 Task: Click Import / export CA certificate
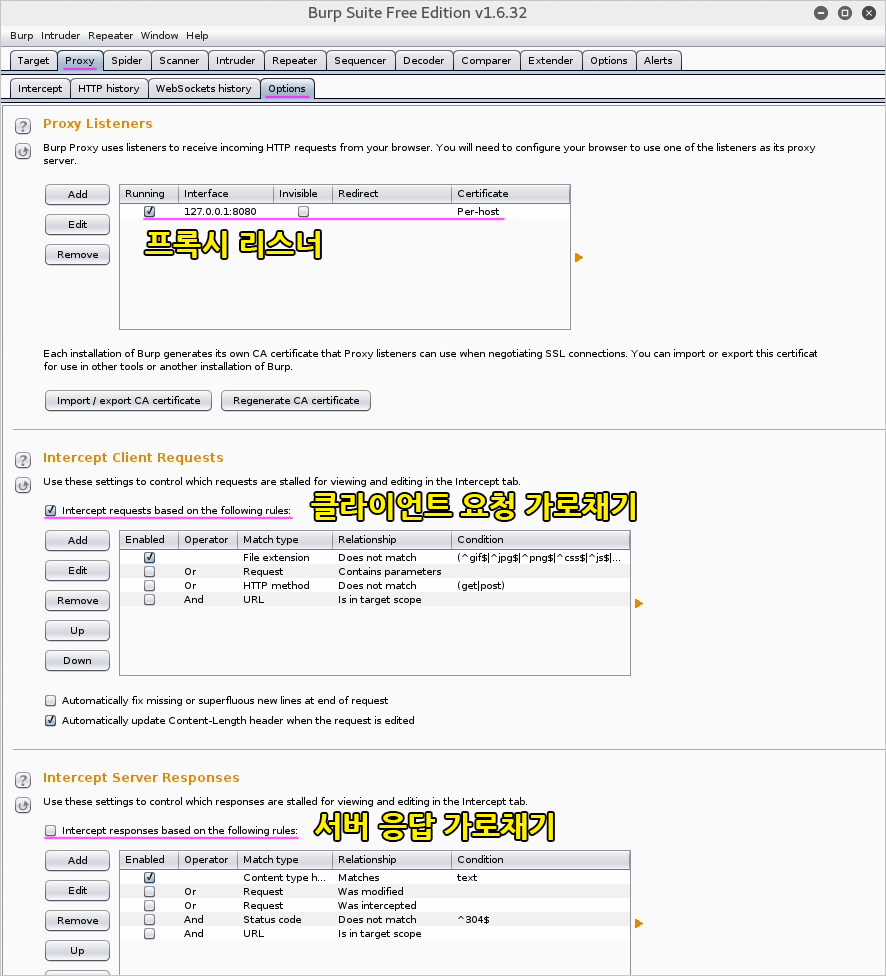(x=128, y=400)
